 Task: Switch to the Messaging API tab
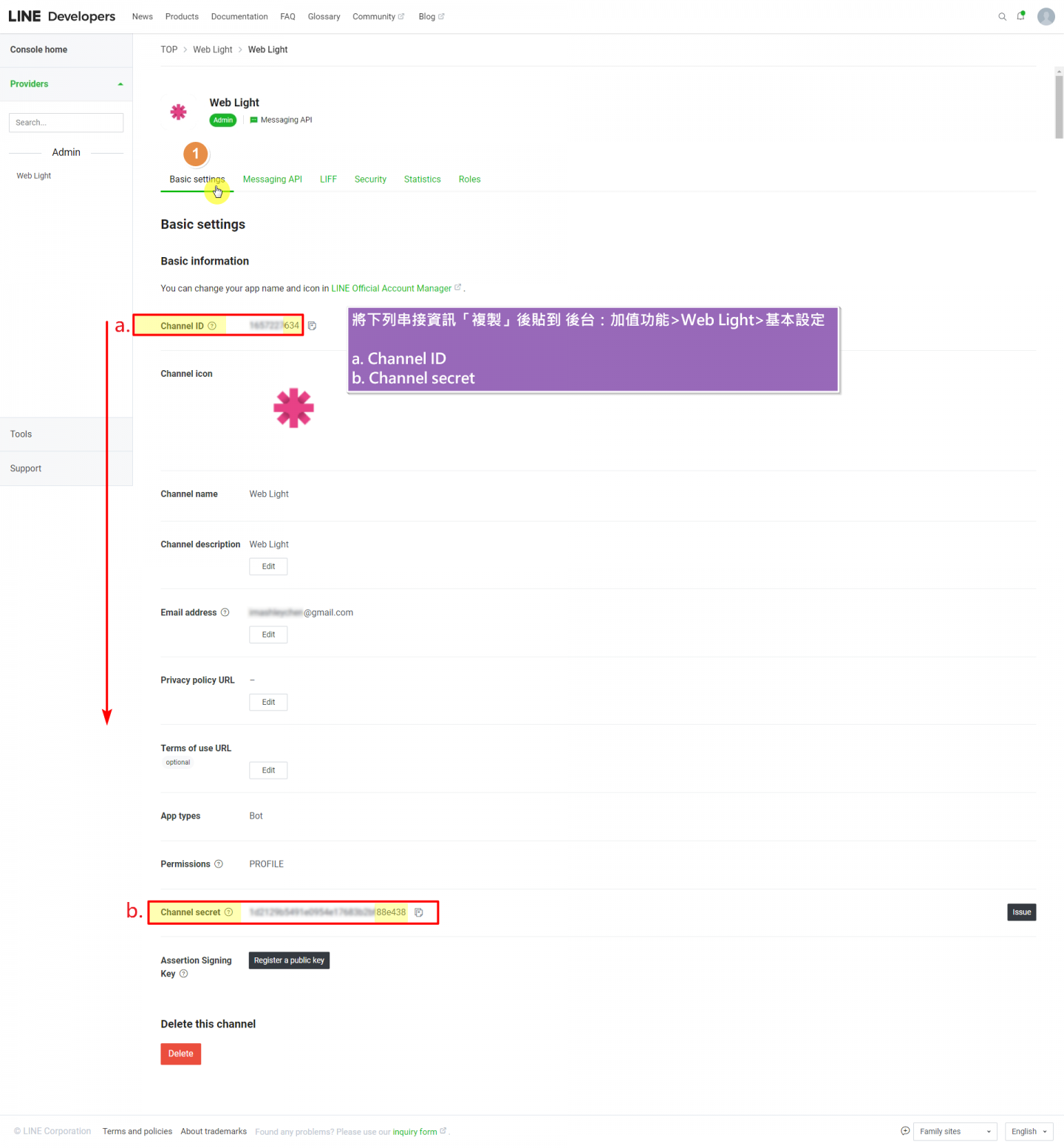[x=272, y=180]
